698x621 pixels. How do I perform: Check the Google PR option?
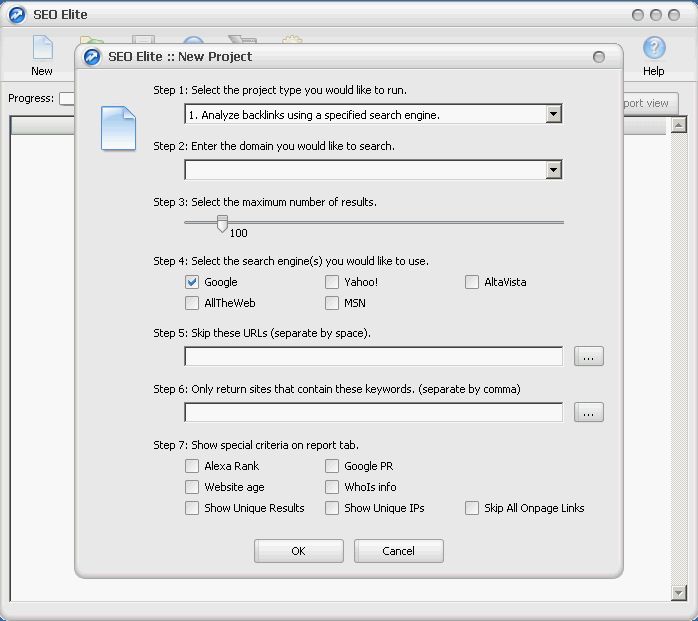(x=332, y=466)
